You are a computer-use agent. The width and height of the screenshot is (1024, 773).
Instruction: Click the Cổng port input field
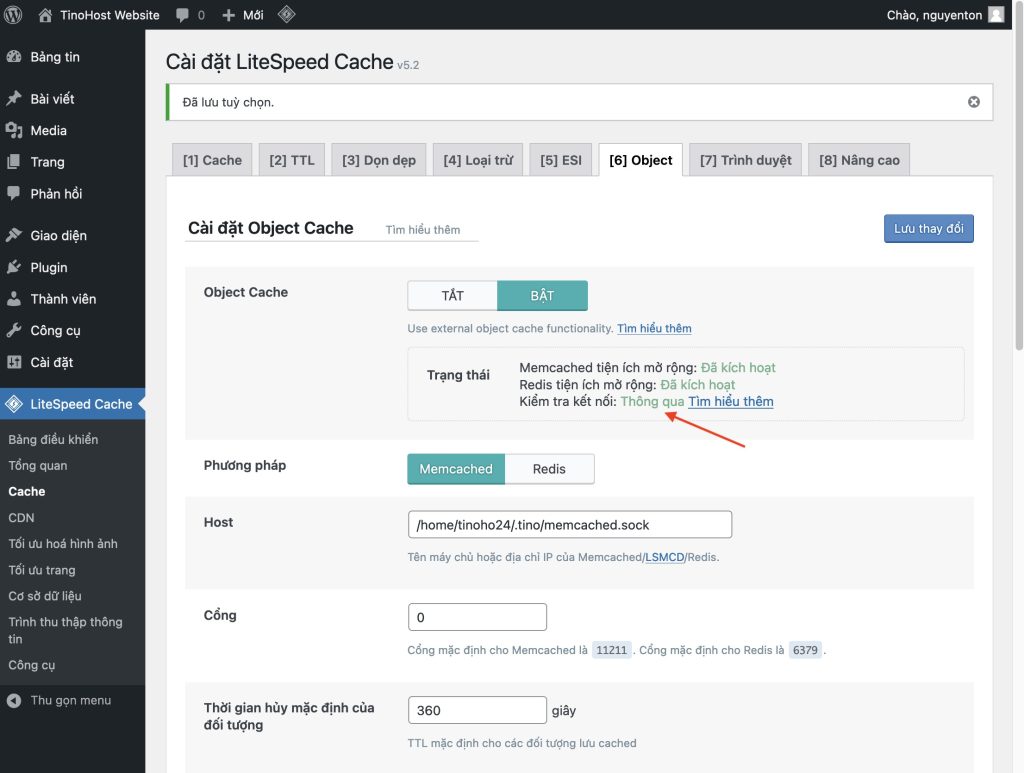pyautogui.click(x=477, y=617)
